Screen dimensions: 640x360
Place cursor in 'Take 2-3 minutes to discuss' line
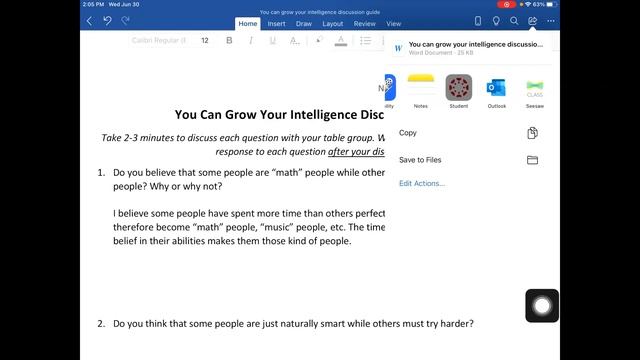click(243, 138)
